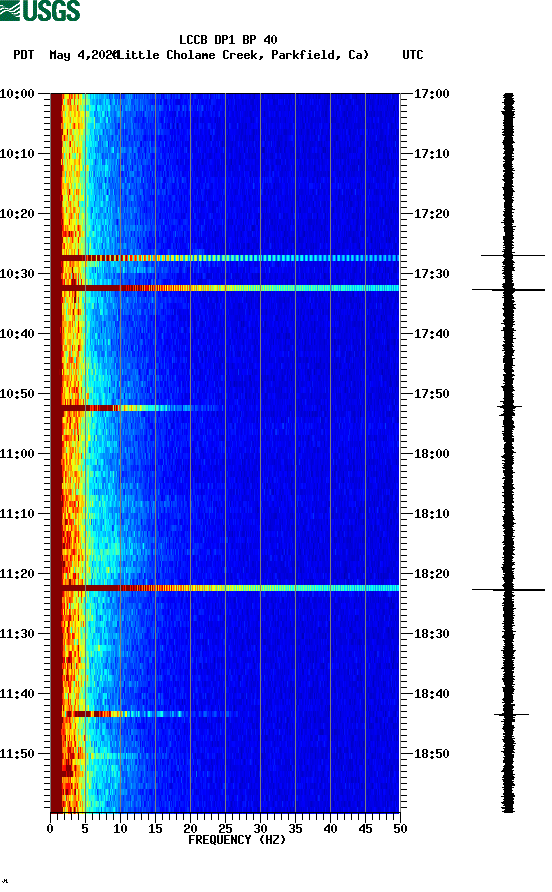This screenshot has width=552, height=892.
Task: Click the 10:30 PDT time label
Action: [x=17, y=274]
